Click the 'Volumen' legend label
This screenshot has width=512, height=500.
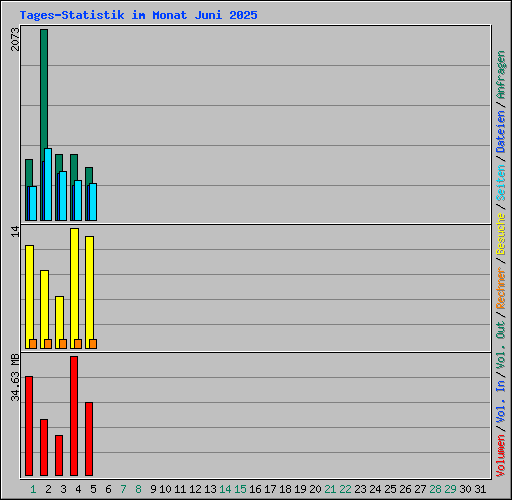[501, 456]
